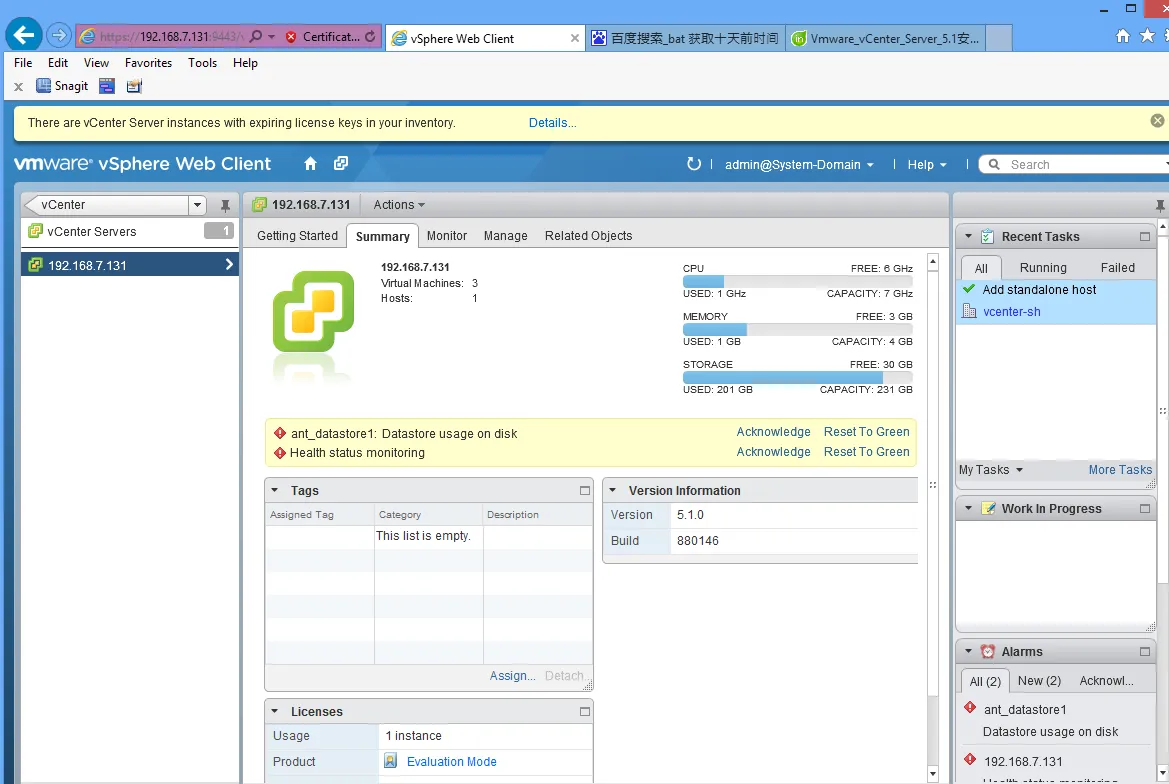Viewport: 1169px width, 784px height.
Task: Click the Evaluation Mode license icon
Action: (391, 761)
